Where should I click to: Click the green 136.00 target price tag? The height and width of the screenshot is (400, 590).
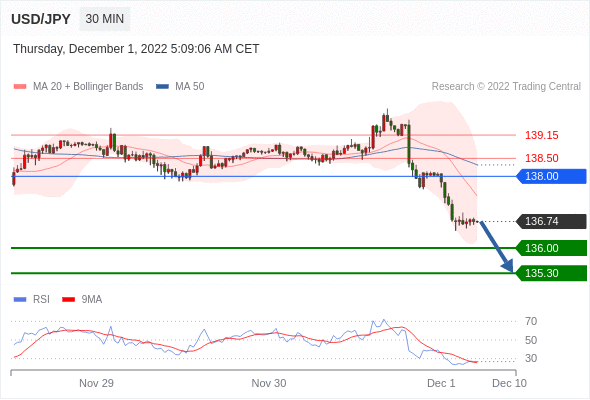(551, 248)
